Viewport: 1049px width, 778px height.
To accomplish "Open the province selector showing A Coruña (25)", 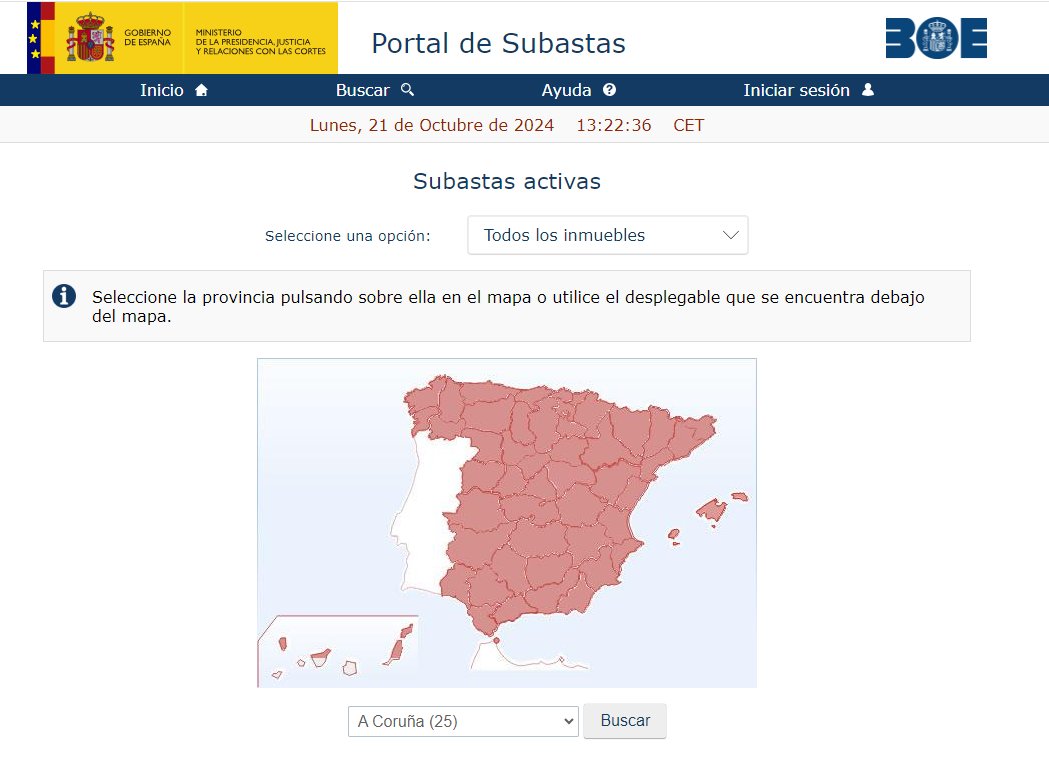I will (x=462, y=721).
